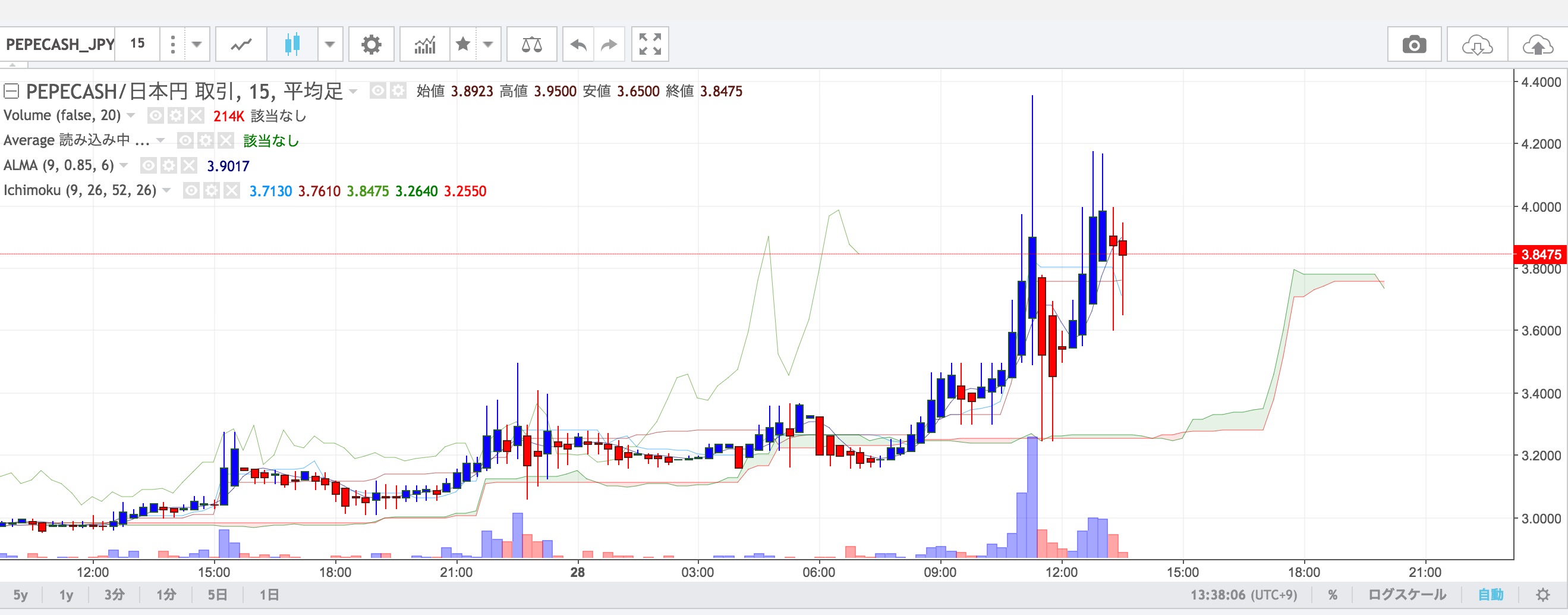
Task: Toggle 自動 auto scale
Action: click(1491, 595)
